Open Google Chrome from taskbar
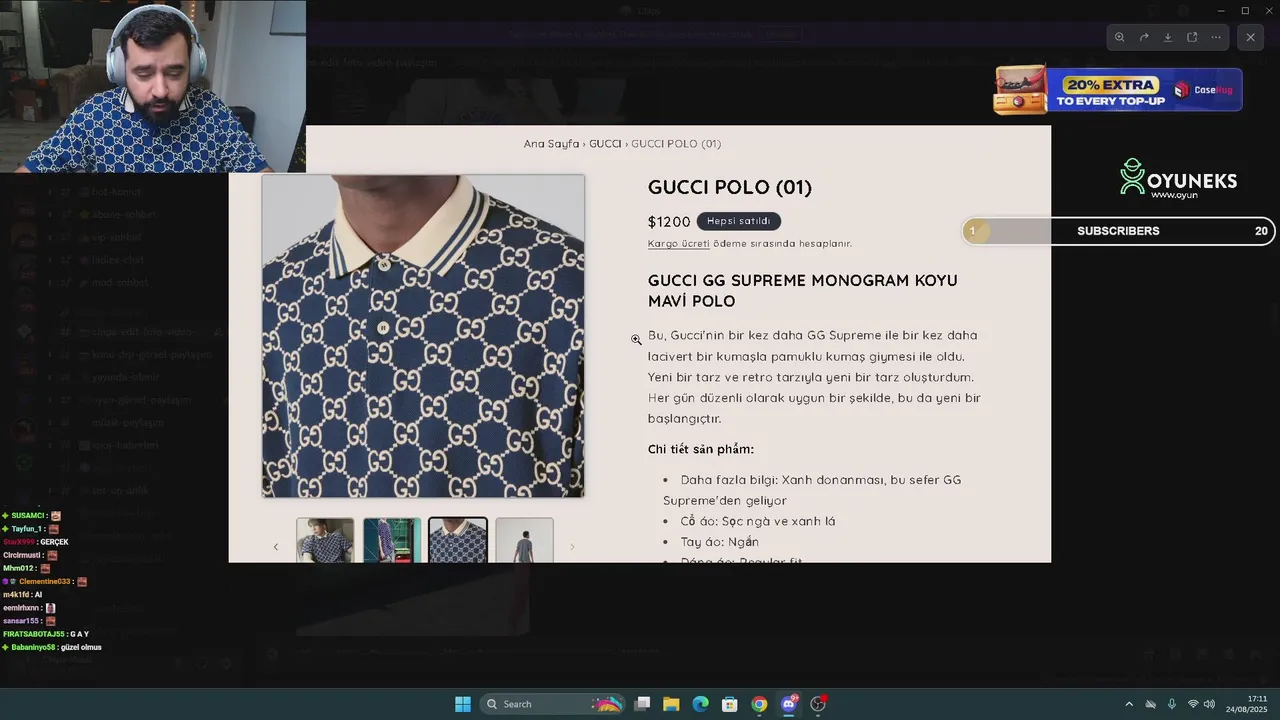This screenshot has width=1280, height=720. pos(759,704)
